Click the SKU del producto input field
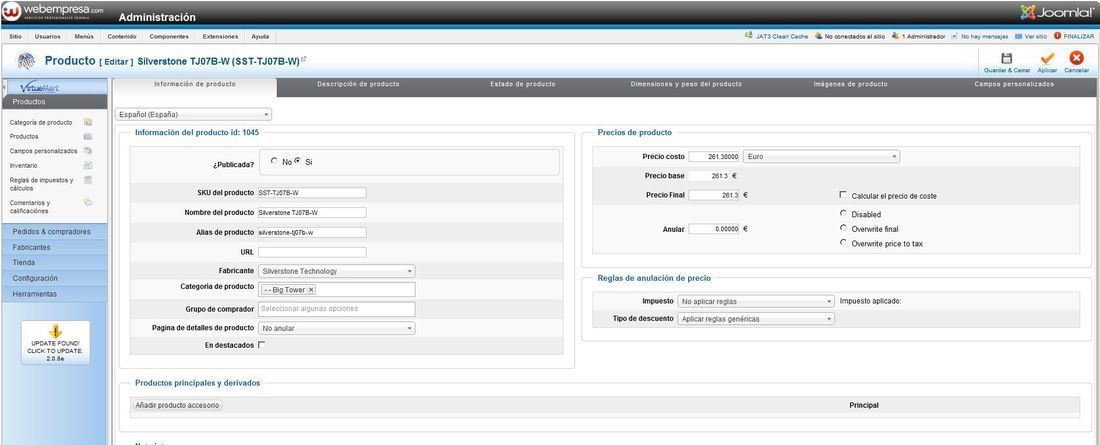 [x=312, y=193]
